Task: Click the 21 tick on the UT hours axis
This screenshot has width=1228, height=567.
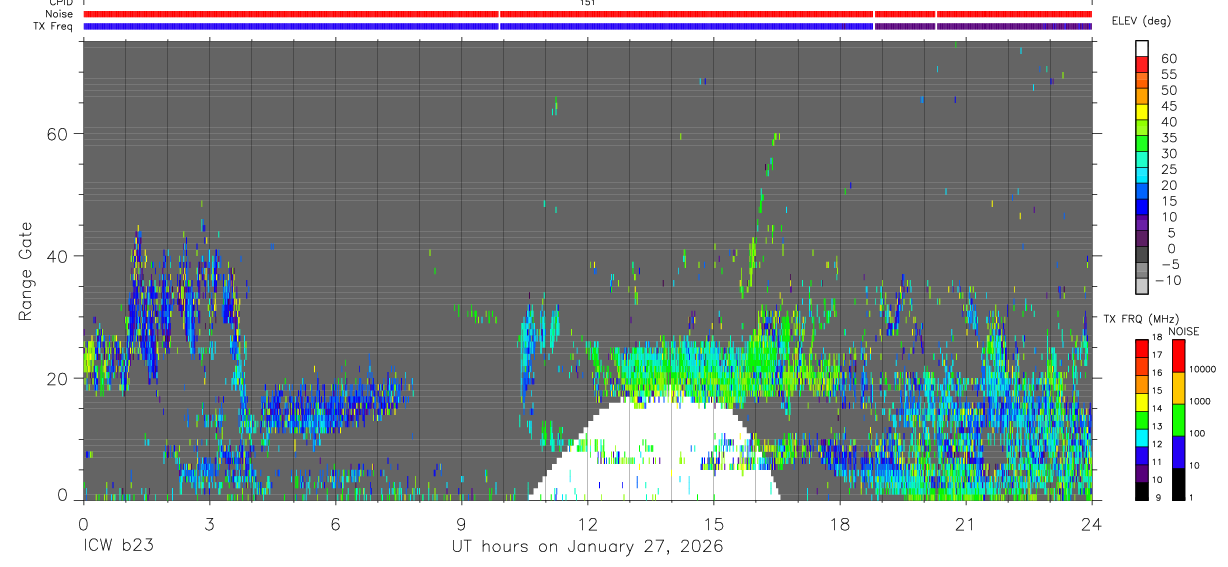Action: point(965,523)
